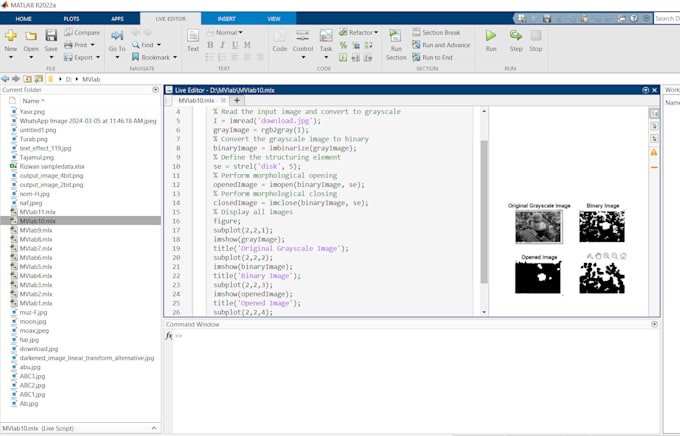The image size is (680, 436).
Task: Click Run to End
Action: [x=436, y=57]
